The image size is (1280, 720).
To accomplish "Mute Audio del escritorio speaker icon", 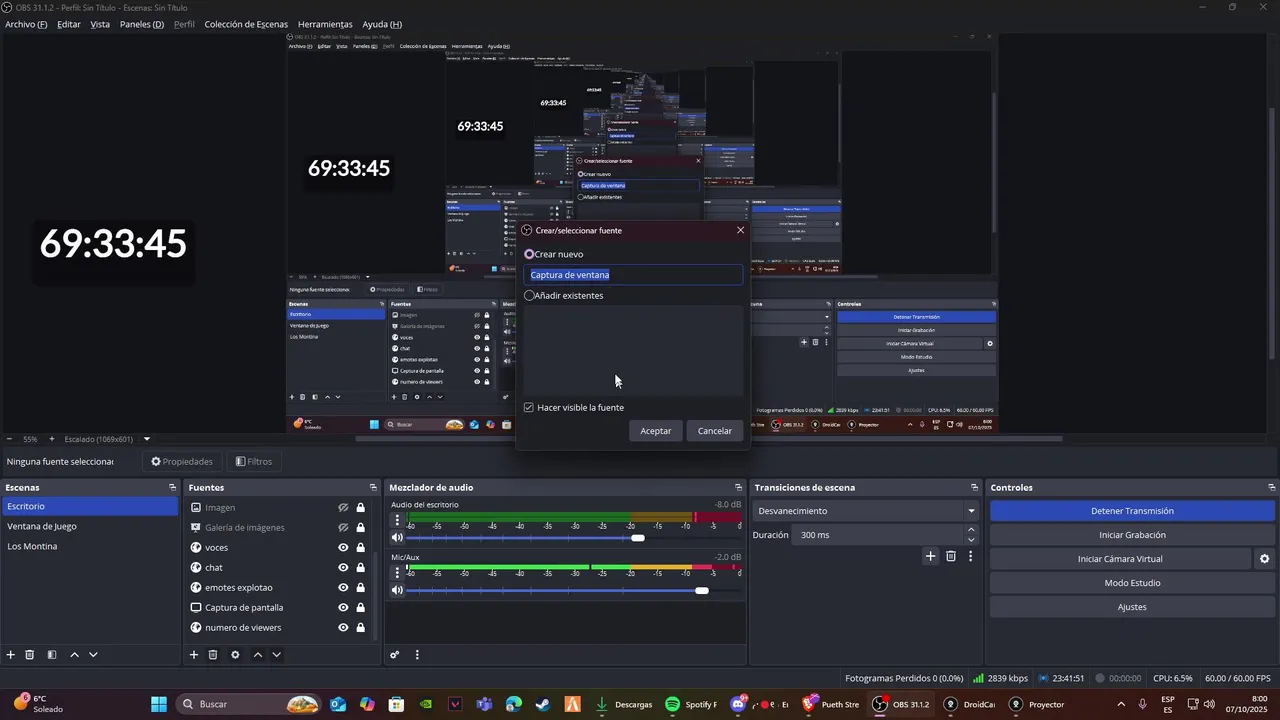I will [397, 538].
